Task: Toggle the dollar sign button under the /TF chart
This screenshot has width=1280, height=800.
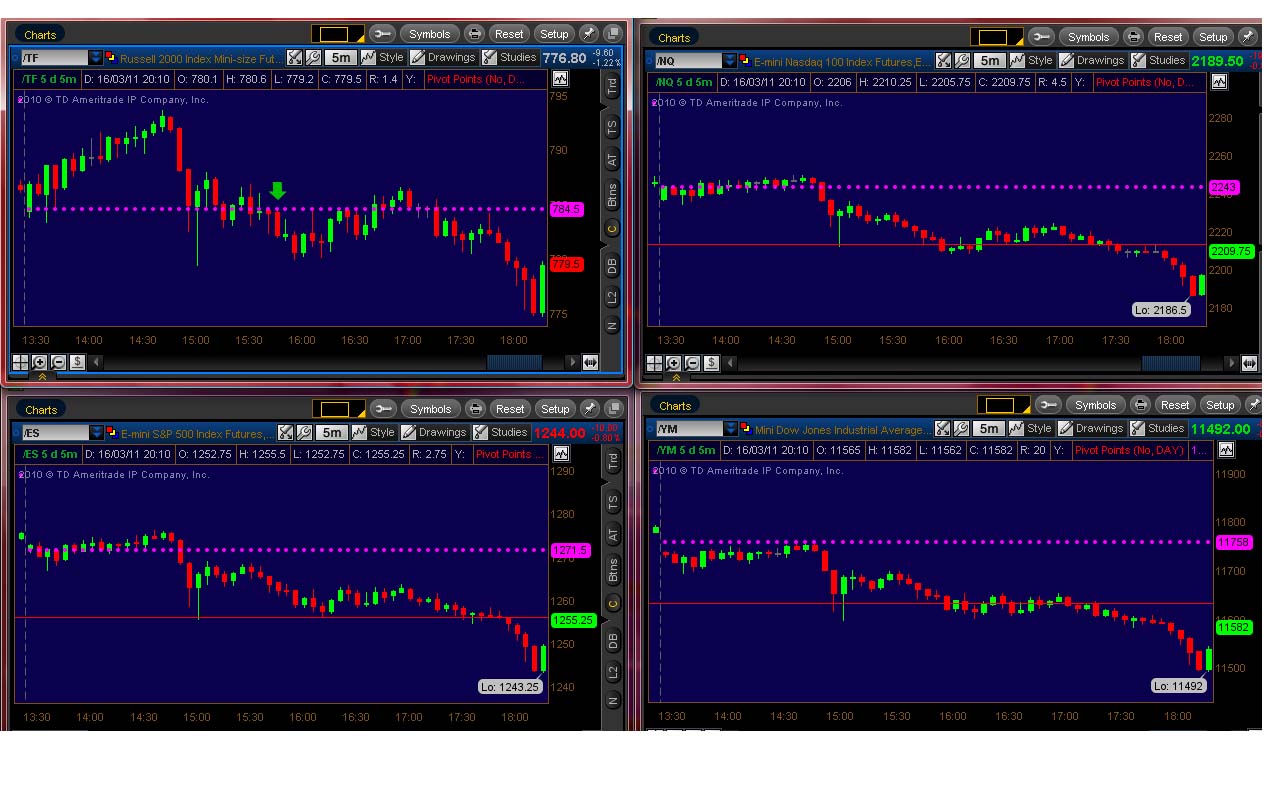Action: point(77,362)
